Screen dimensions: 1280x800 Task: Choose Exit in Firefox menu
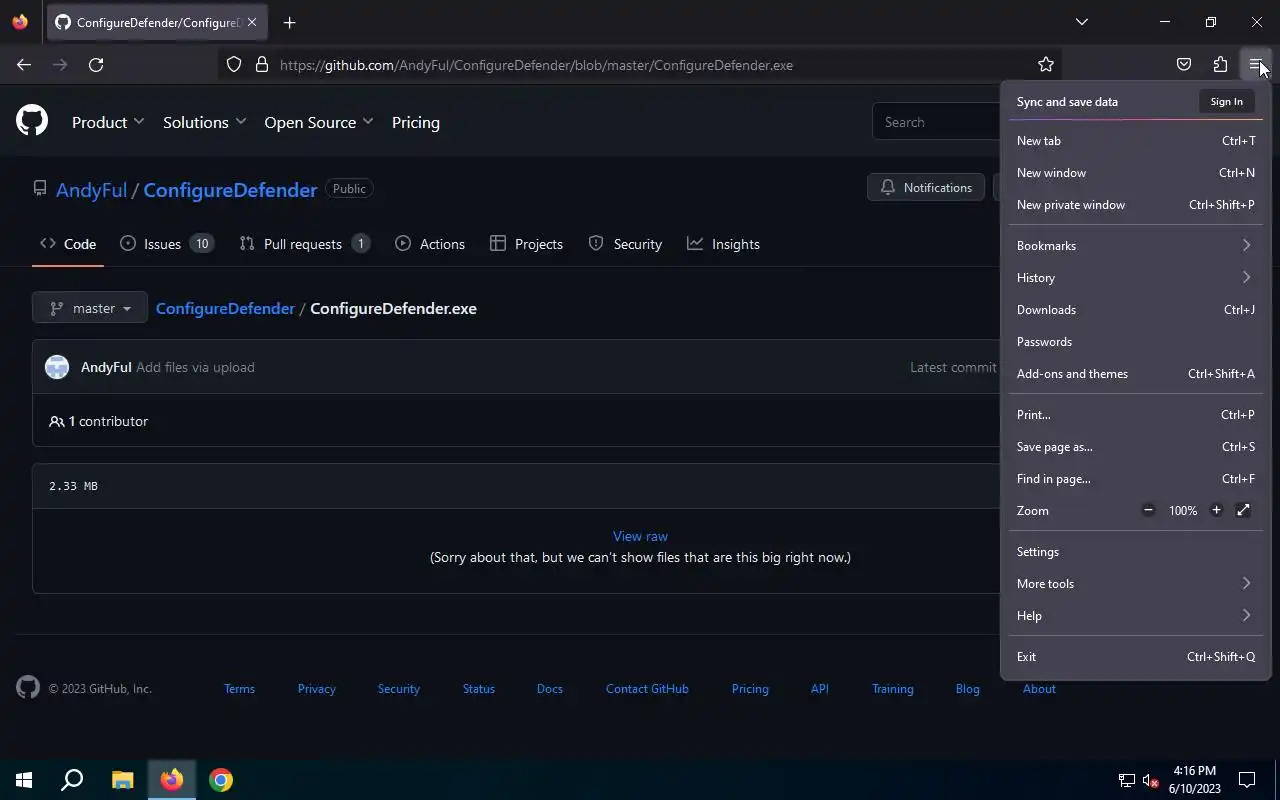[1135, 656]
